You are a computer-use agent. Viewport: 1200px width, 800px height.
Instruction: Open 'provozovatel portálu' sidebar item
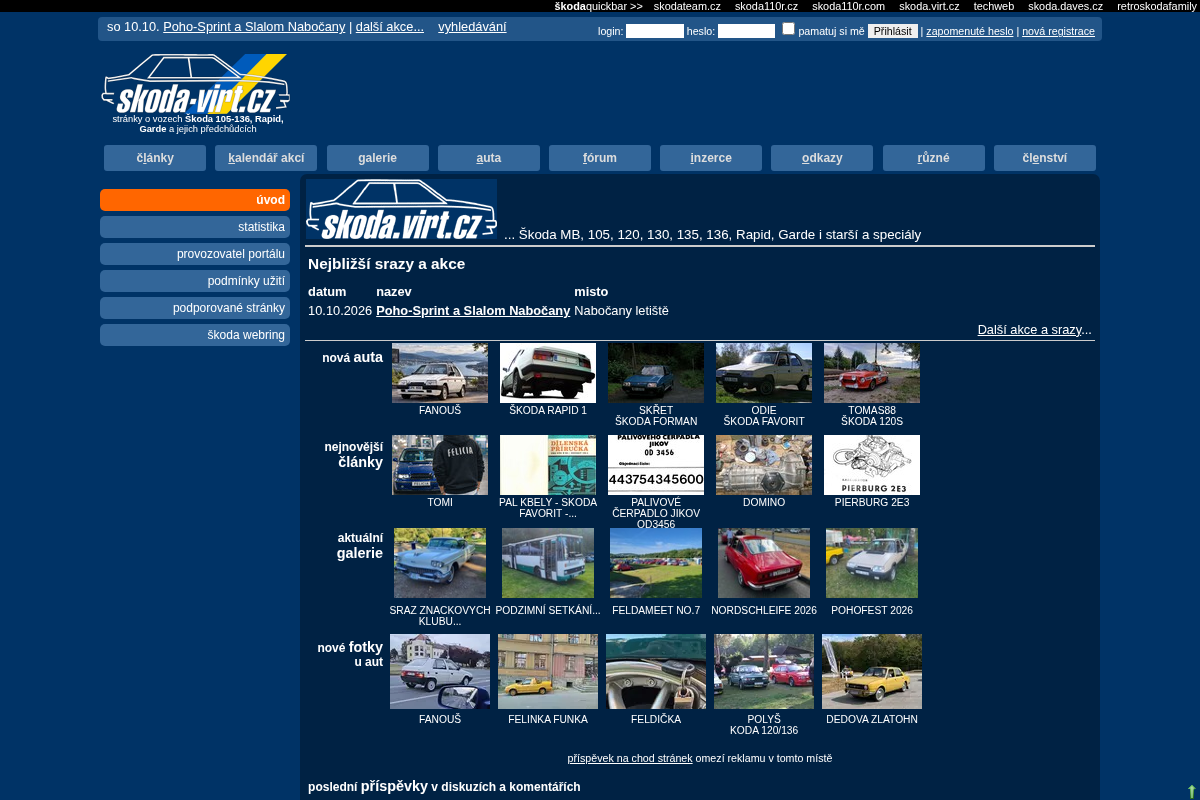pyautogui.click(x=195, y=254)
